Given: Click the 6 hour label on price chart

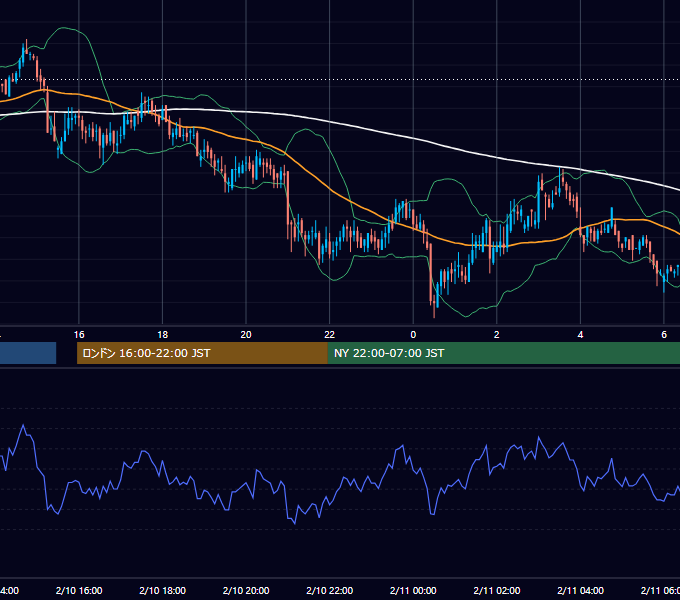Looking at the screenshot, I should 664,335.
